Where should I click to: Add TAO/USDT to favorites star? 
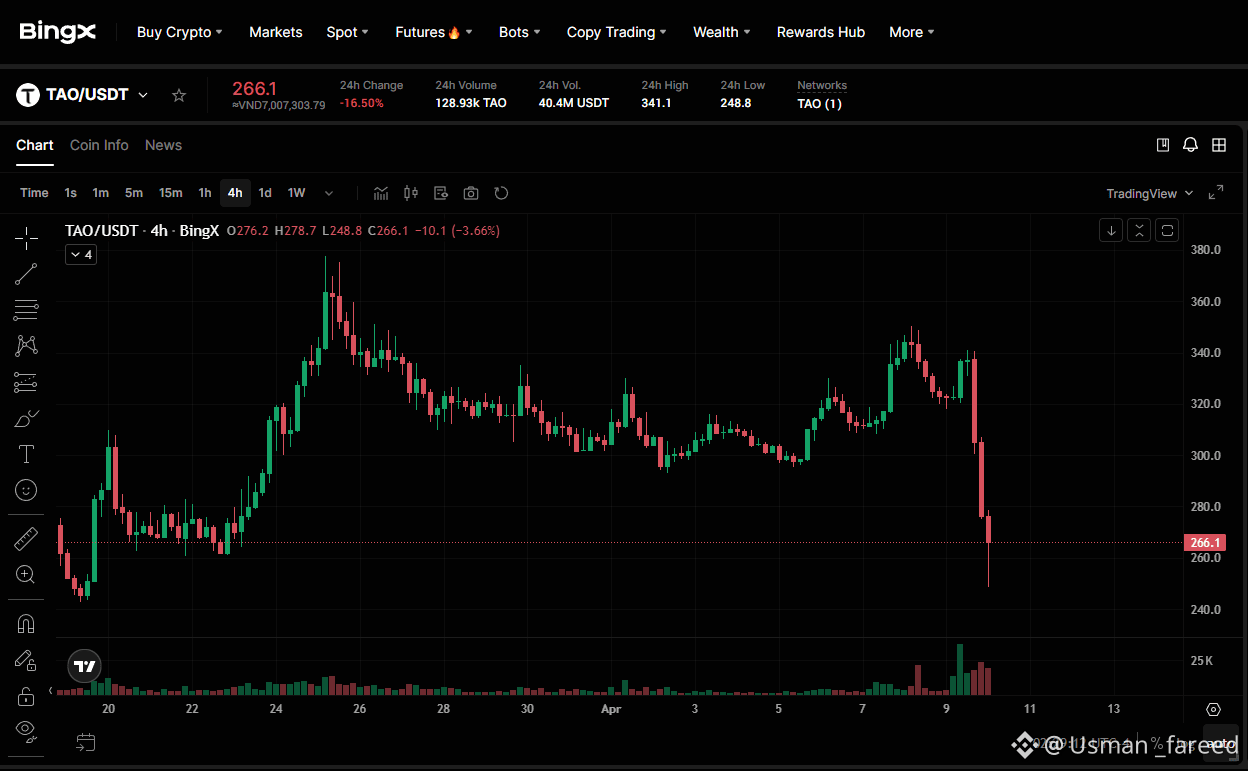pos(179,95)
